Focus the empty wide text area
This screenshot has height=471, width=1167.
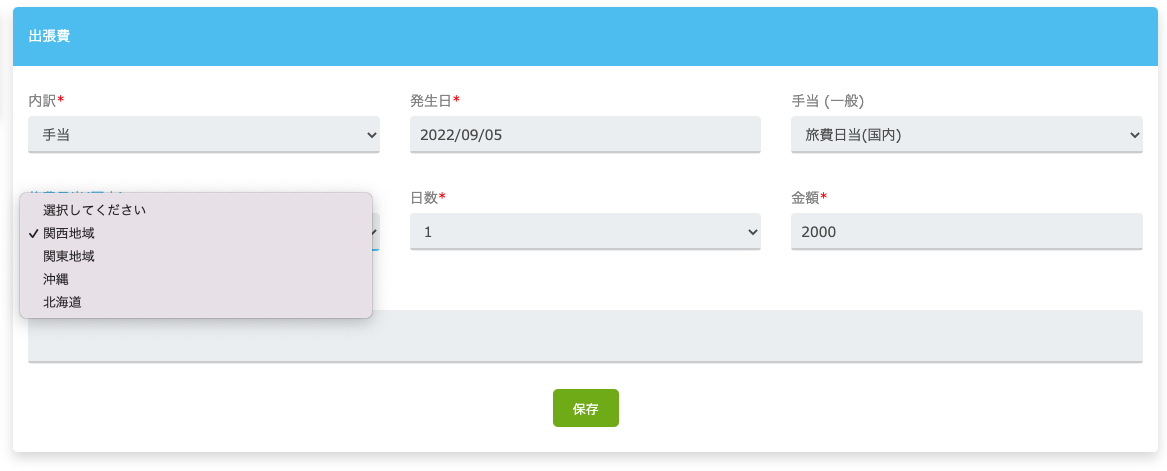click(585, 336)
